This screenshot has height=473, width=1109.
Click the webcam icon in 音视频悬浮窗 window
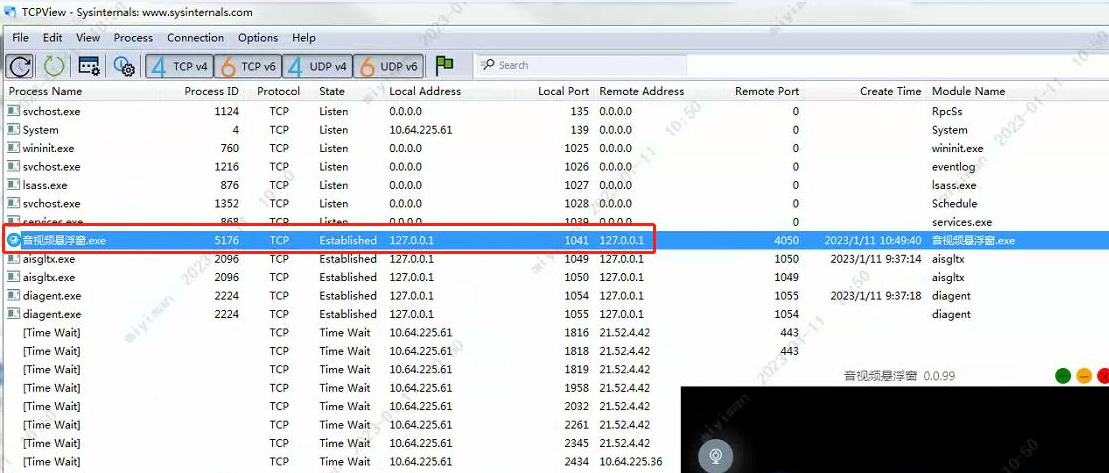[716, 455]
